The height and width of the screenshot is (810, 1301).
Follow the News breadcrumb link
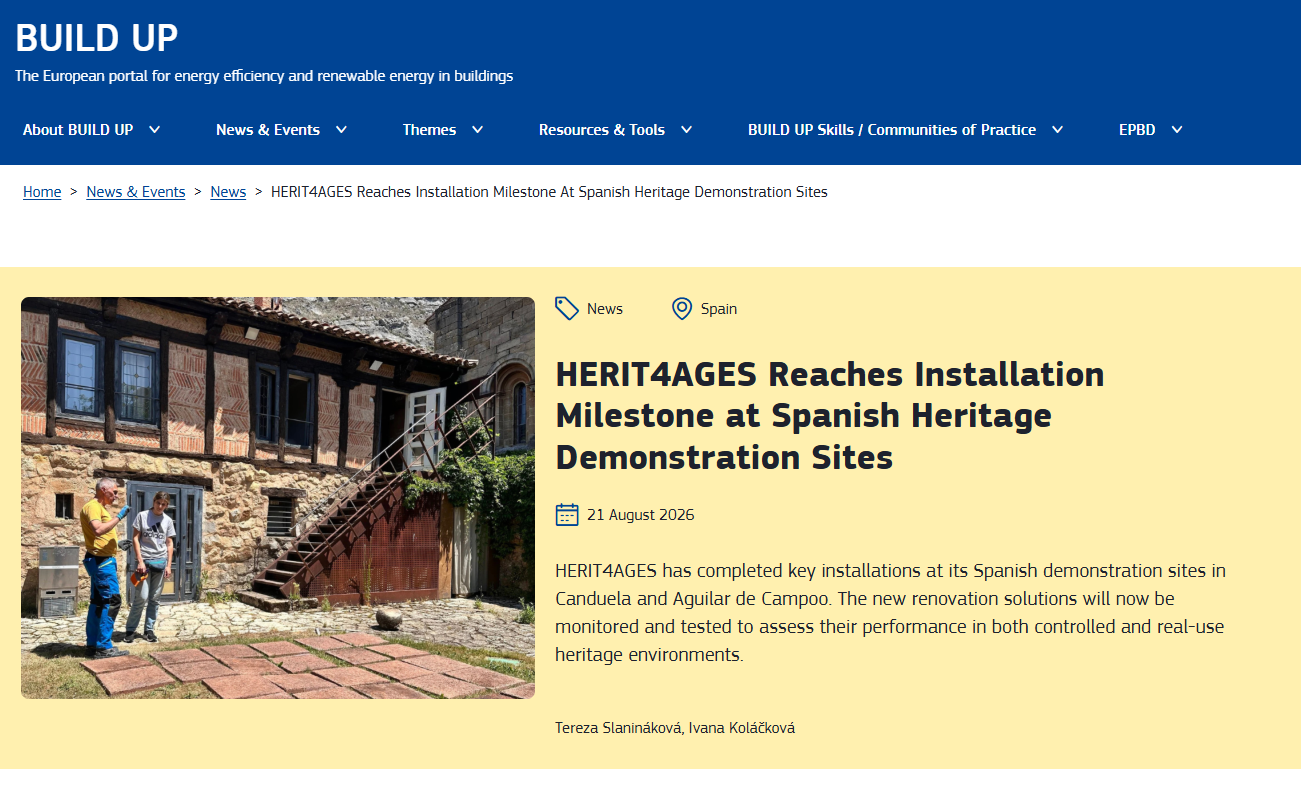click(228, 192)
